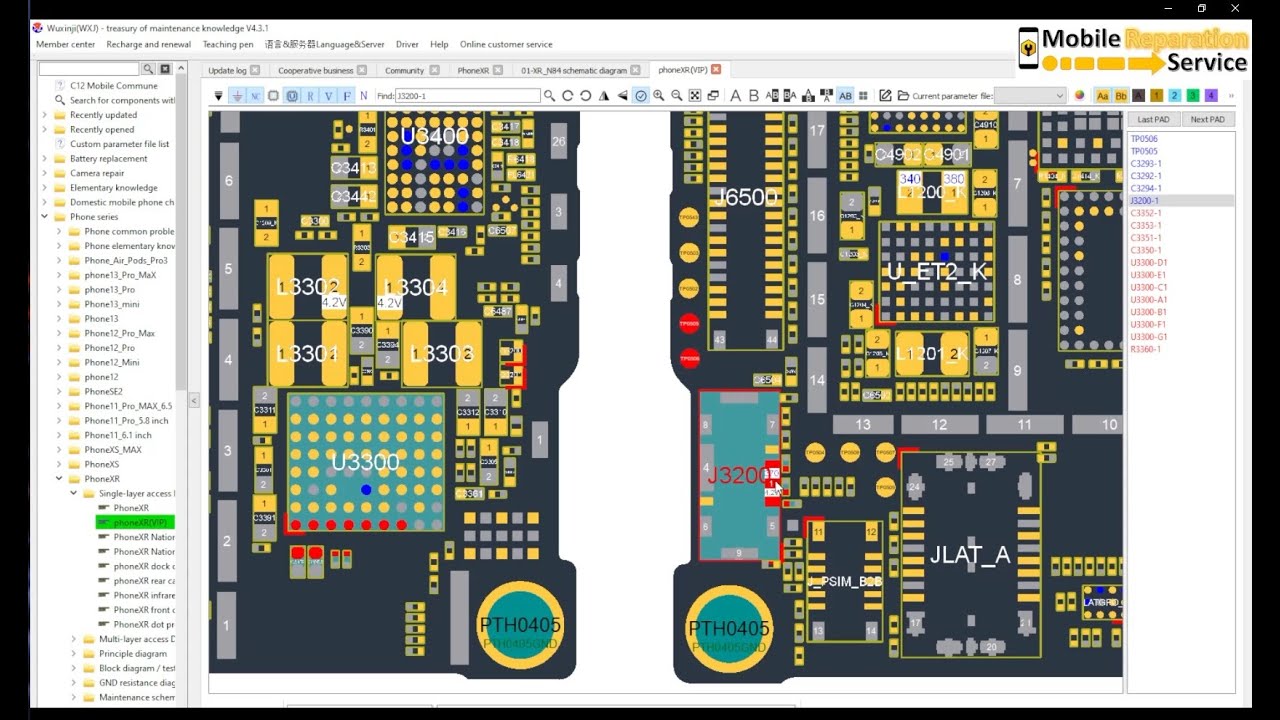Pick the purple 4 color swatch
The width and height of the screenshot is (1280, 720).
(1211, 96)
